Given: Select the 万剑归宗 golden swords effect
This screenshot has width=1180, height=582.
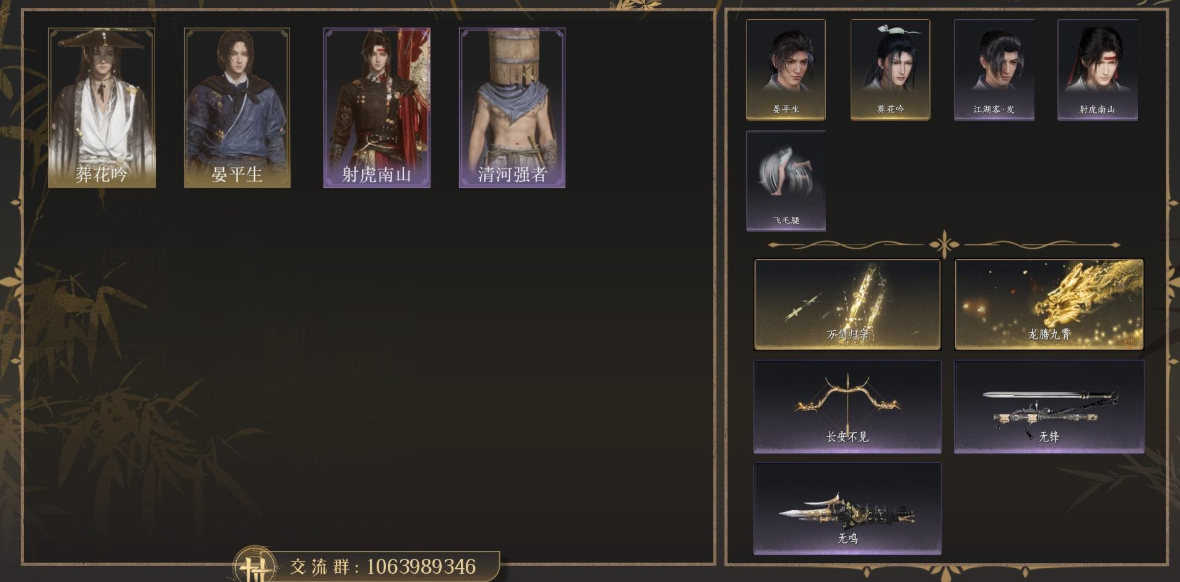Looking at the screenshot, I should [847, 304].
